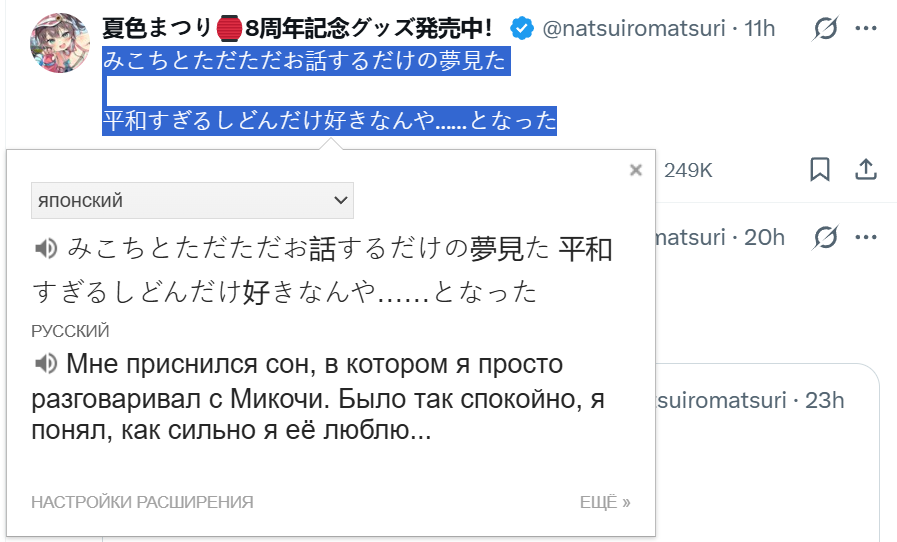Viewport: 897px width, 542px height.
Task: Click the Grok icon on the first tweet
Action: (x=825, y=28)
